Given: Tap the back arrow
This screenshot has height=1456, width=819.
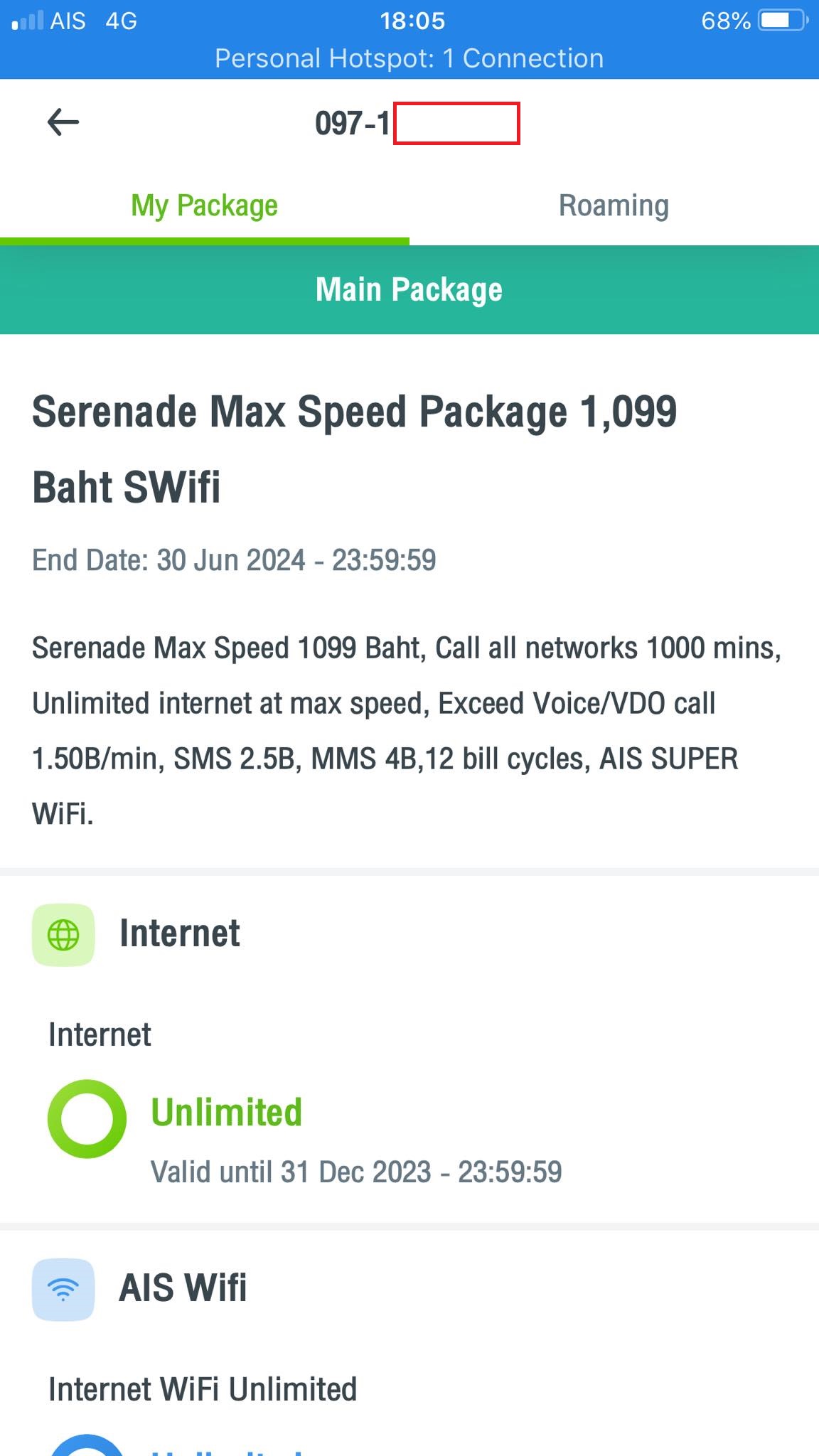Looking at the screenshot, I should click(x=63, y=122).
